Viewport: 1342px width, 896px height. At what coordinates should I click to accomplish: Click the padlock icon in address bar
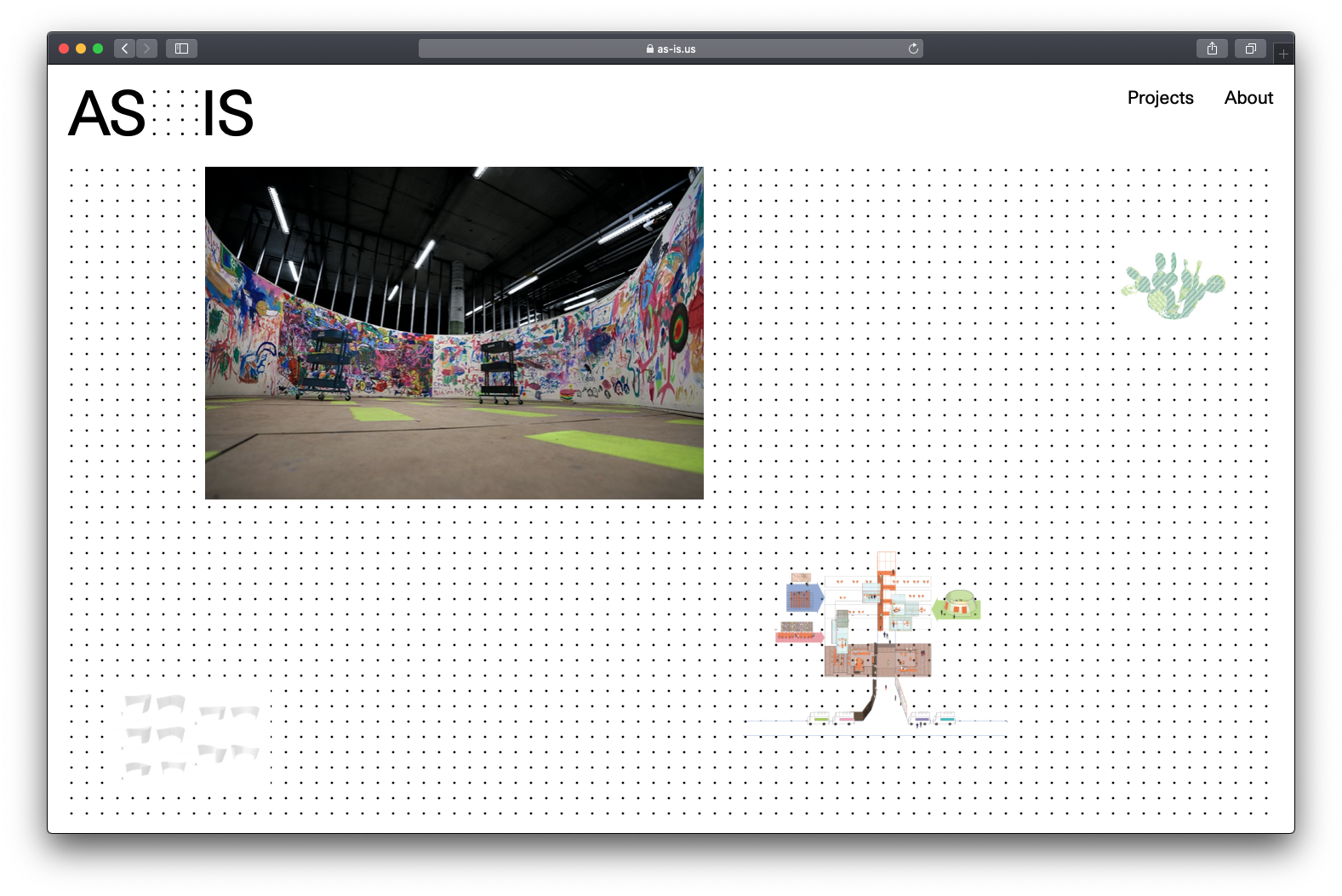click(x=650, y=49)
